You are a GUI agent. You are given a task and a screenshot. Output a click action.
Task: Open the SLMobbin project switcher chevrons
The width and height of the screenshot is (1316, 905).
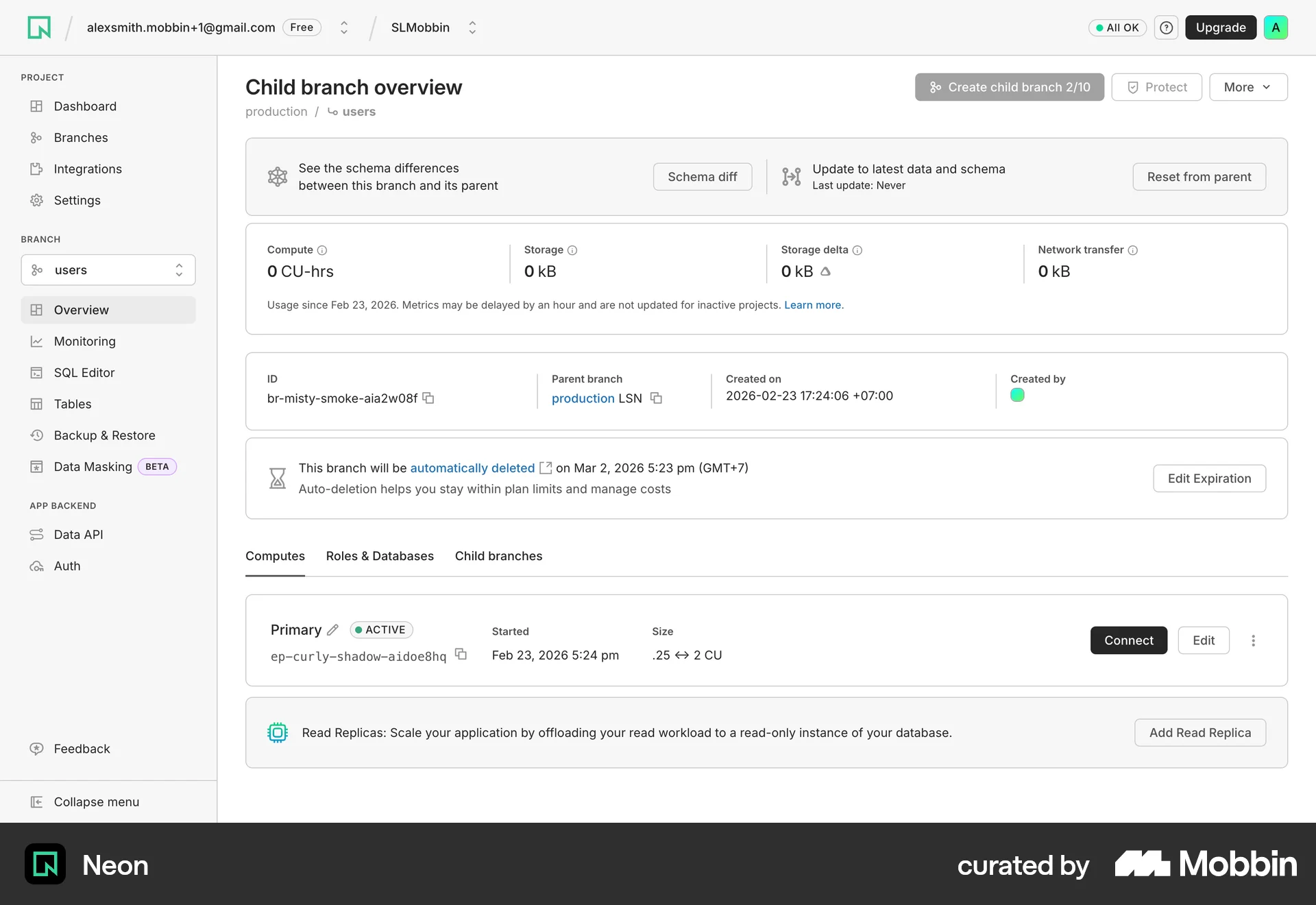(x=472, y=27)
